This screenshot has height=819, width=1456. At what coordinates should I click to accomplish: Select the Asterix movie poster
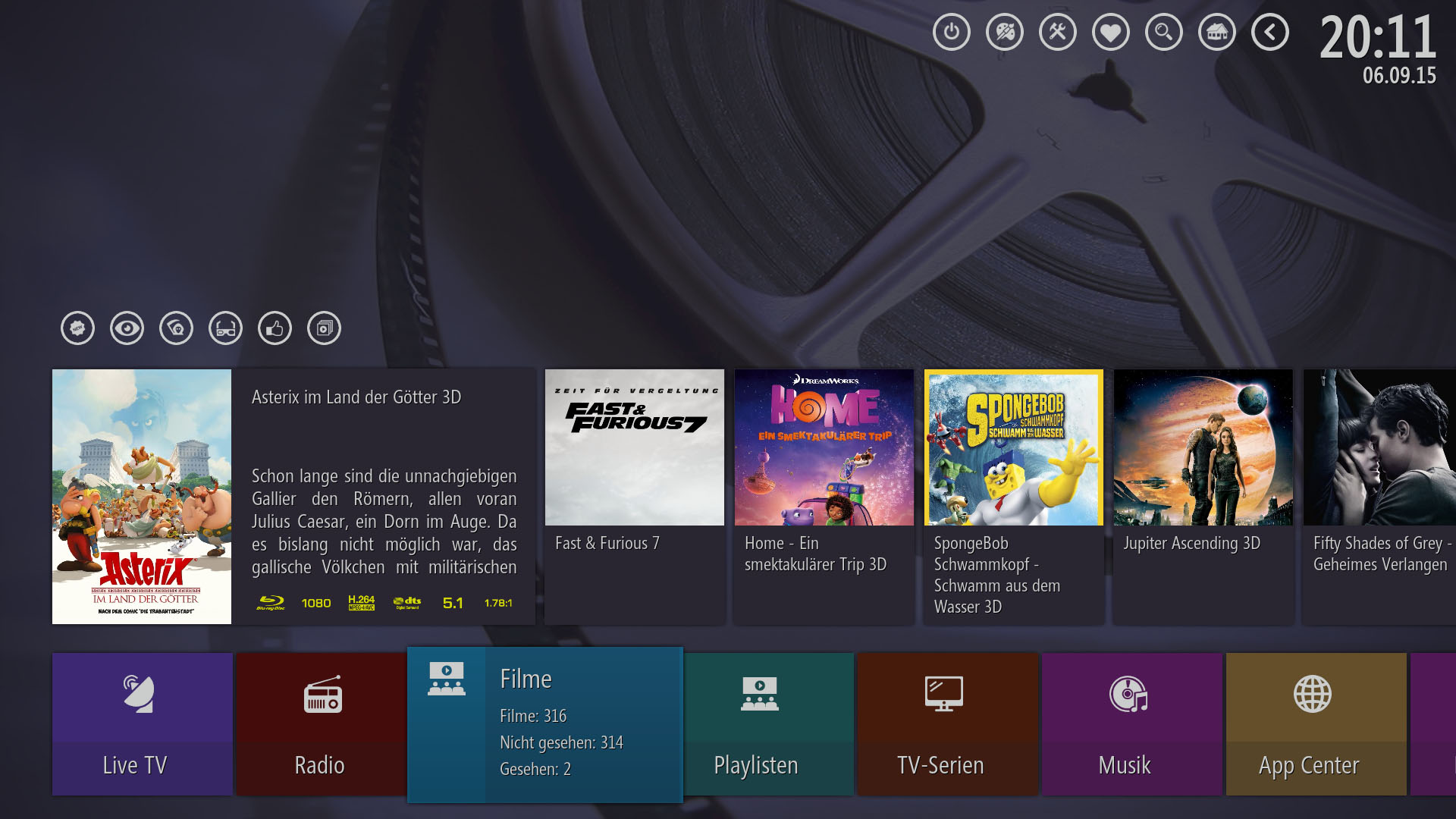(142, 497)
